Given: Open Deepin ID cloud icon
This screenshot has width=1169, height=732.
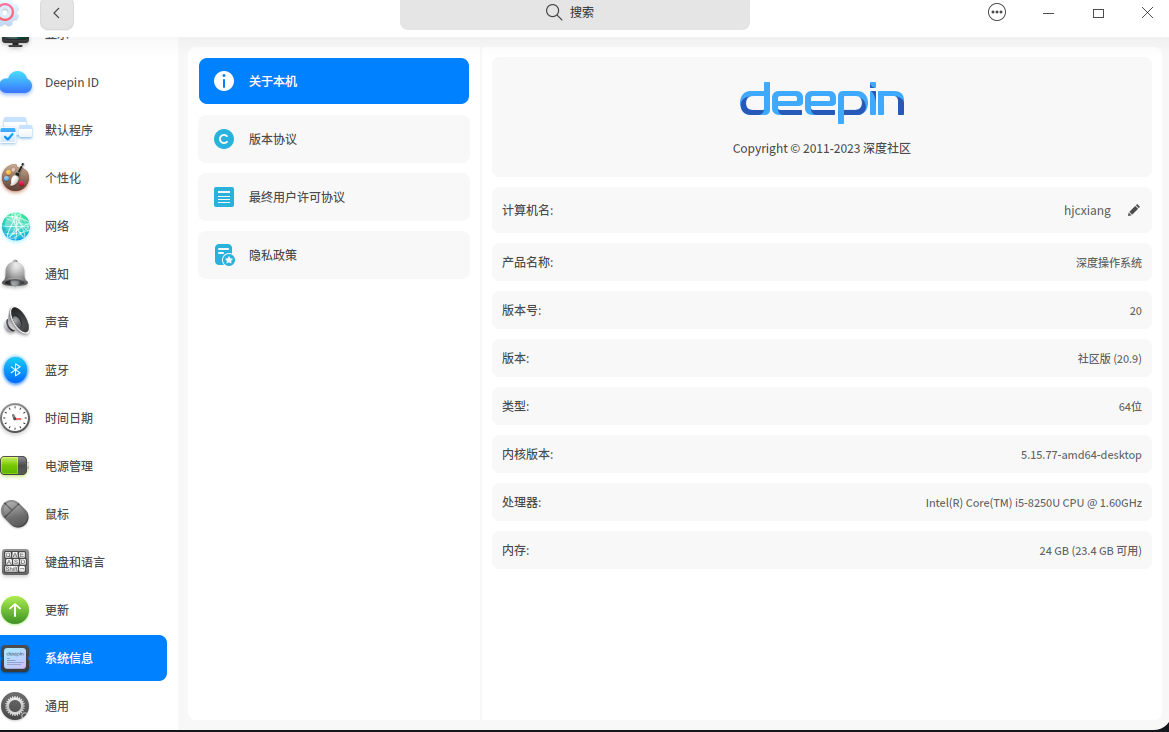Looking at the screenshot, I should point(16,82).
